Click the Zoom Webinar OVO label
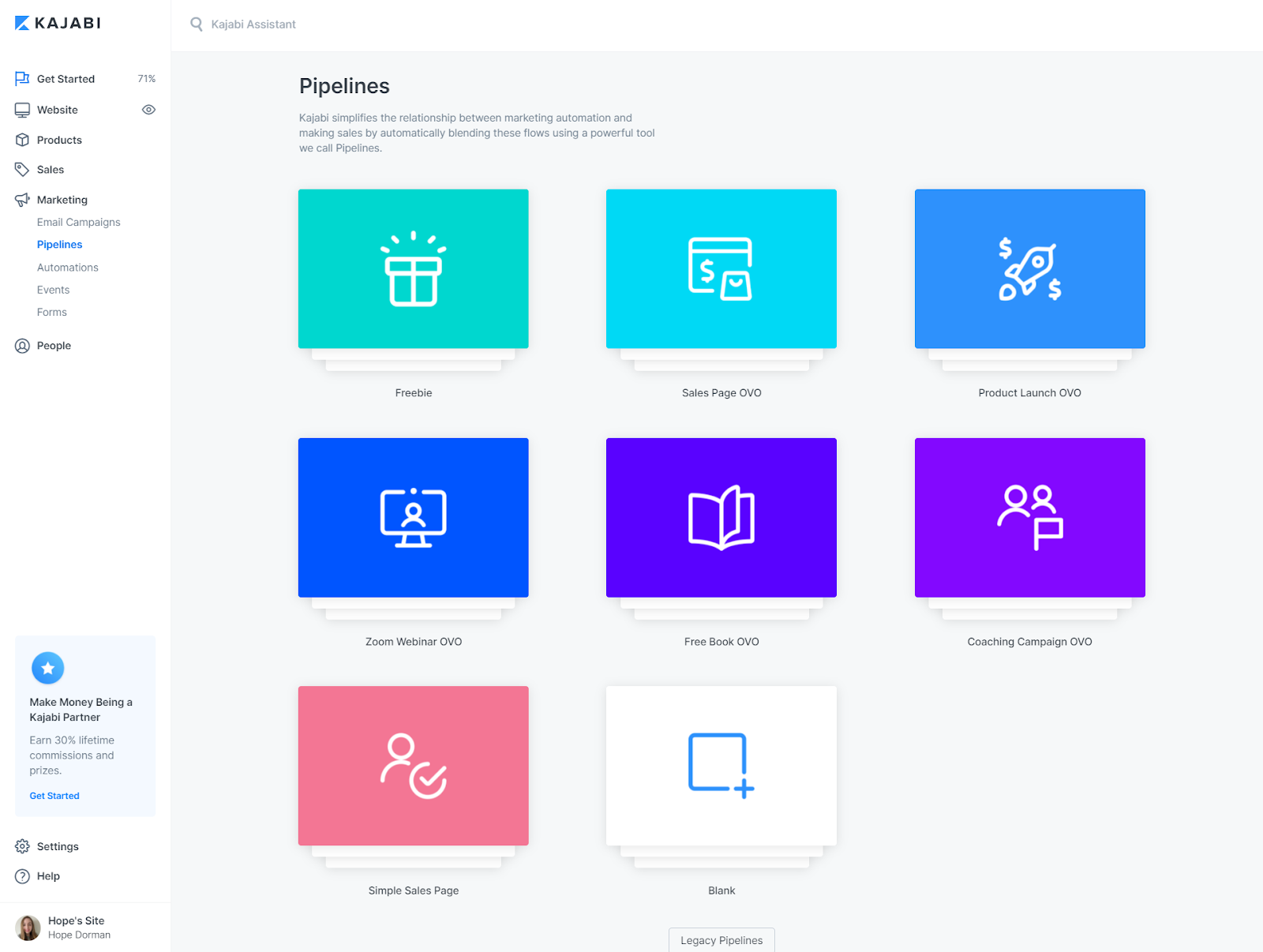1263x952 pixels. [x=414, y=642]
